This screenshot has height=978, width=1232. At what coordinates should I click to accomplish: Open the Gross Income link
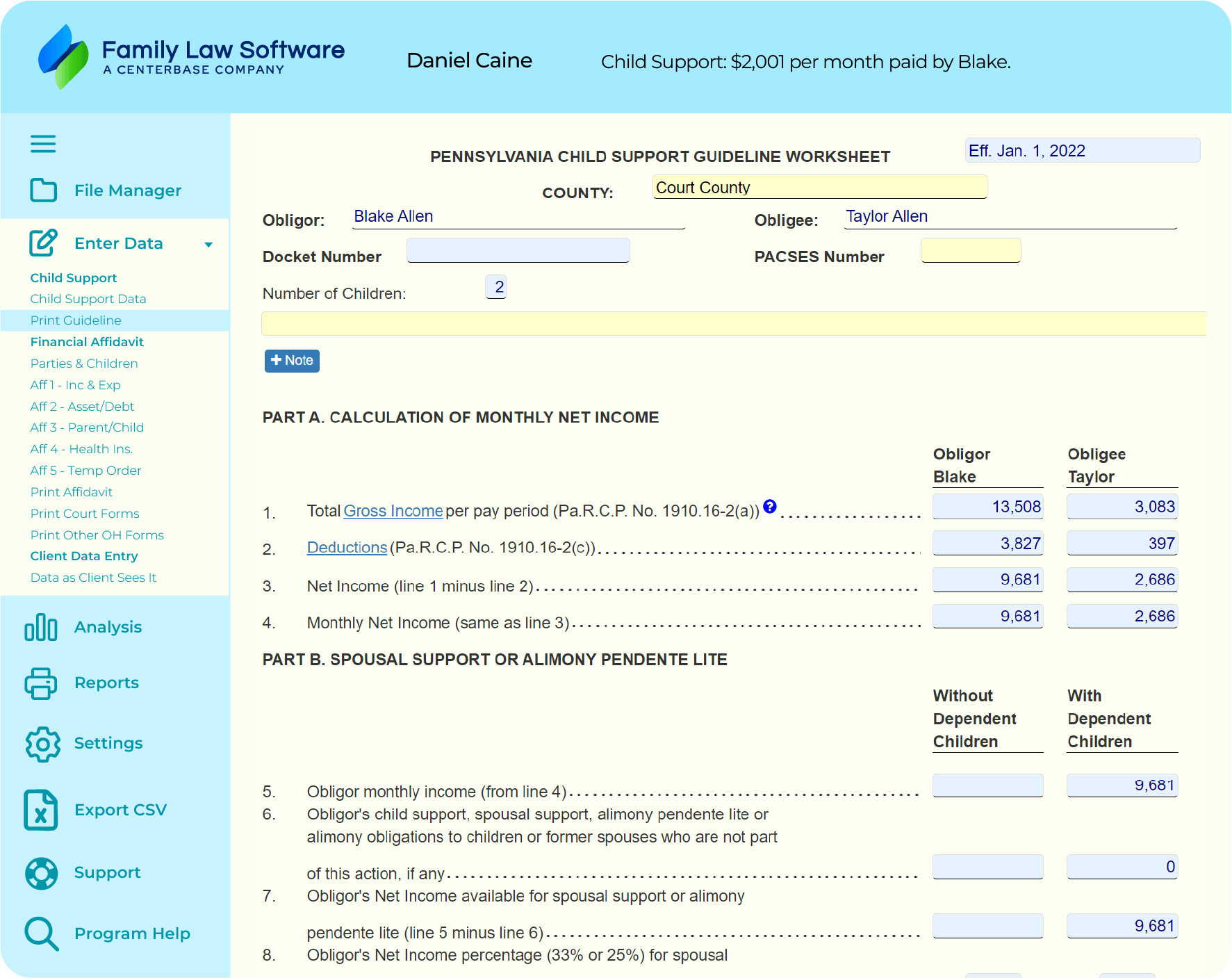[x=393, y=511]
